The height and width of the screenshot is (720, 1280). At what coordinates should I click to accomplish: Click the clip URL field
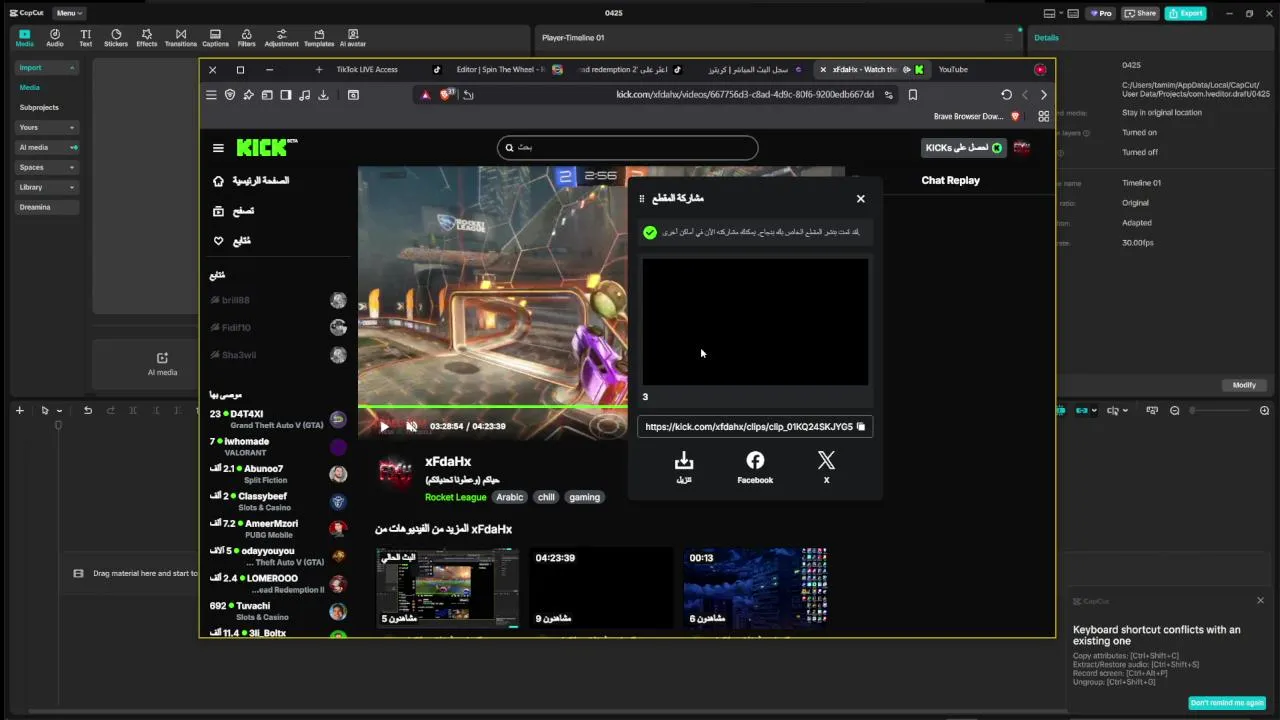tap(755, 427)
